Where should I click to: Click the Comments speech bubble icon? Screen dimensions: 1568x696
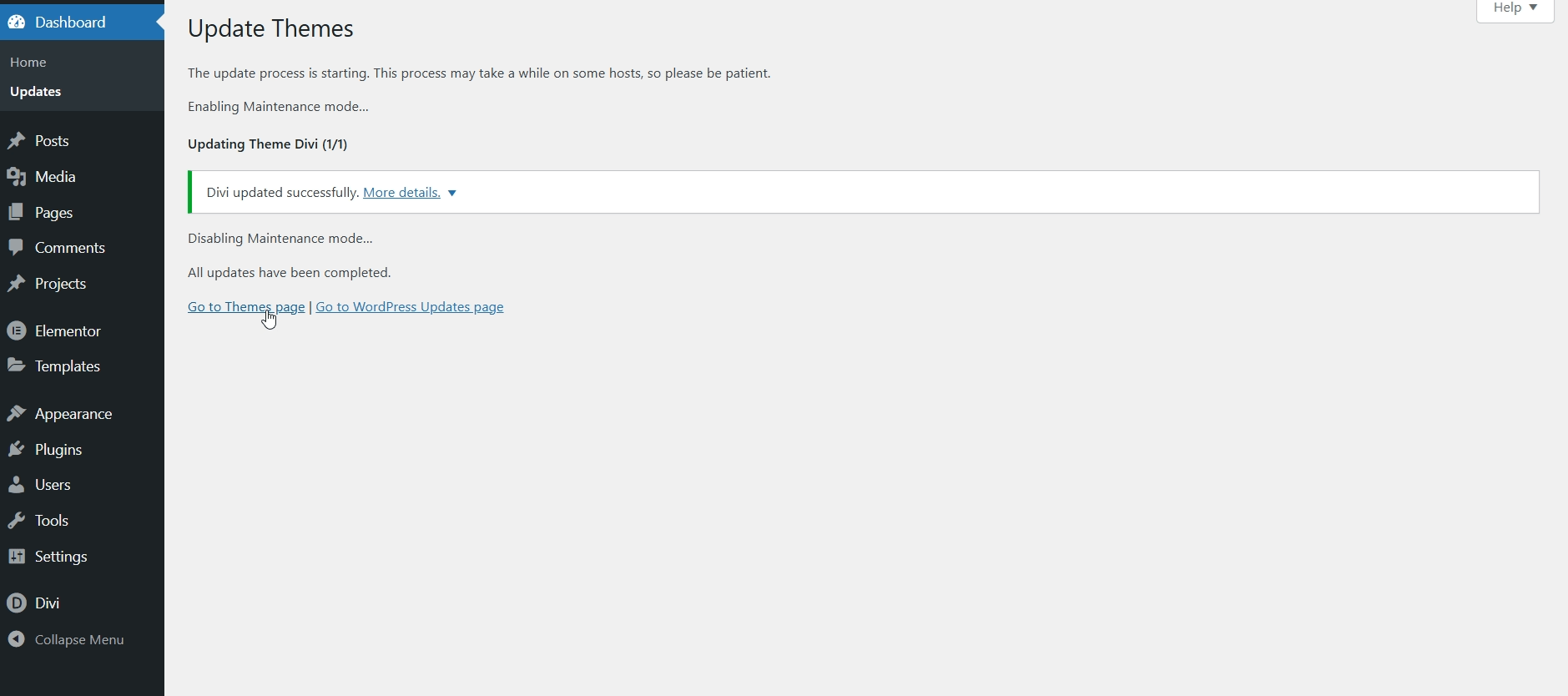click(17, 248)
